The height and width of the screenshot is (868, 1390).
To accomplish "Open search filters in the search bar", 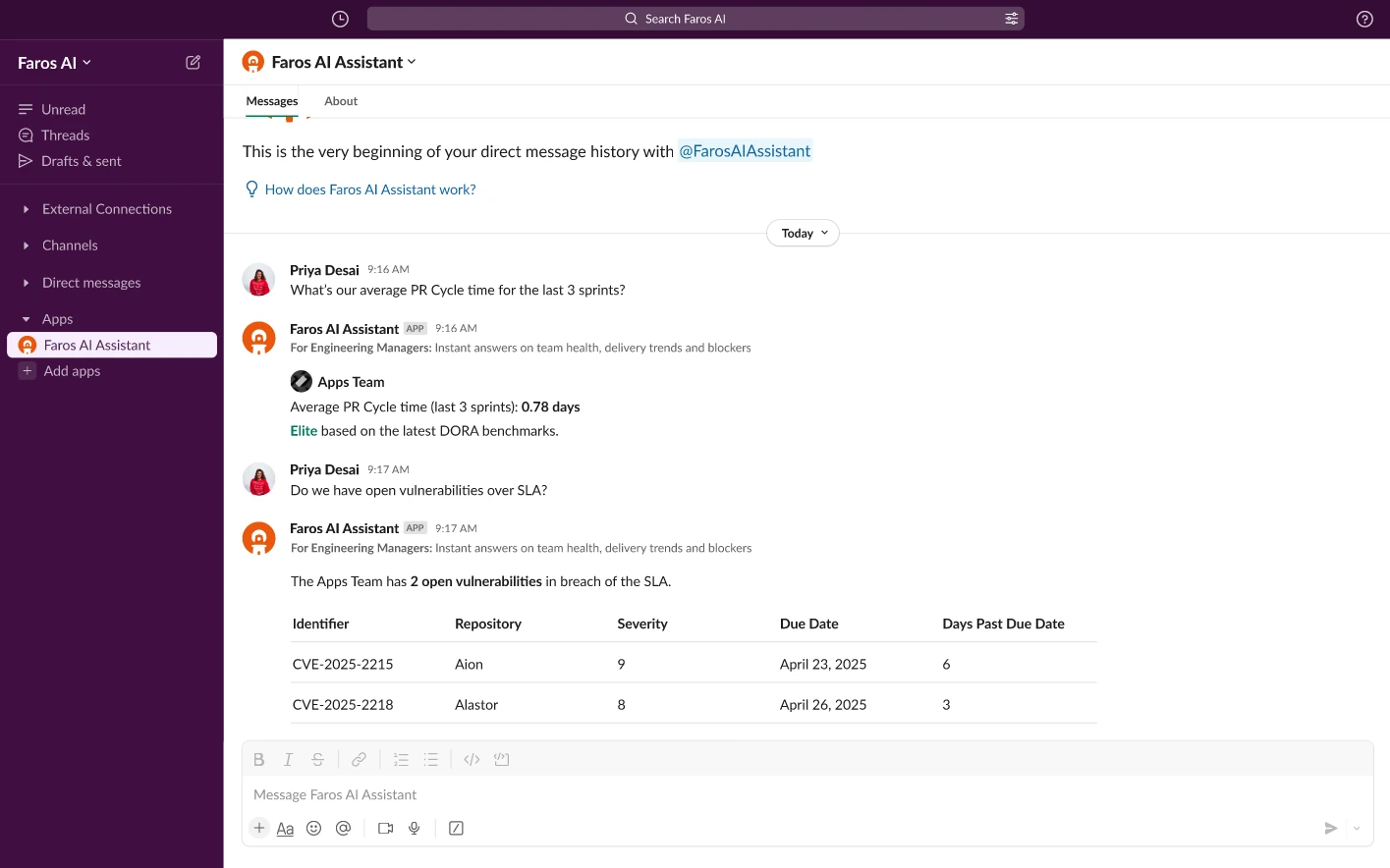I will click(1011, 18).
